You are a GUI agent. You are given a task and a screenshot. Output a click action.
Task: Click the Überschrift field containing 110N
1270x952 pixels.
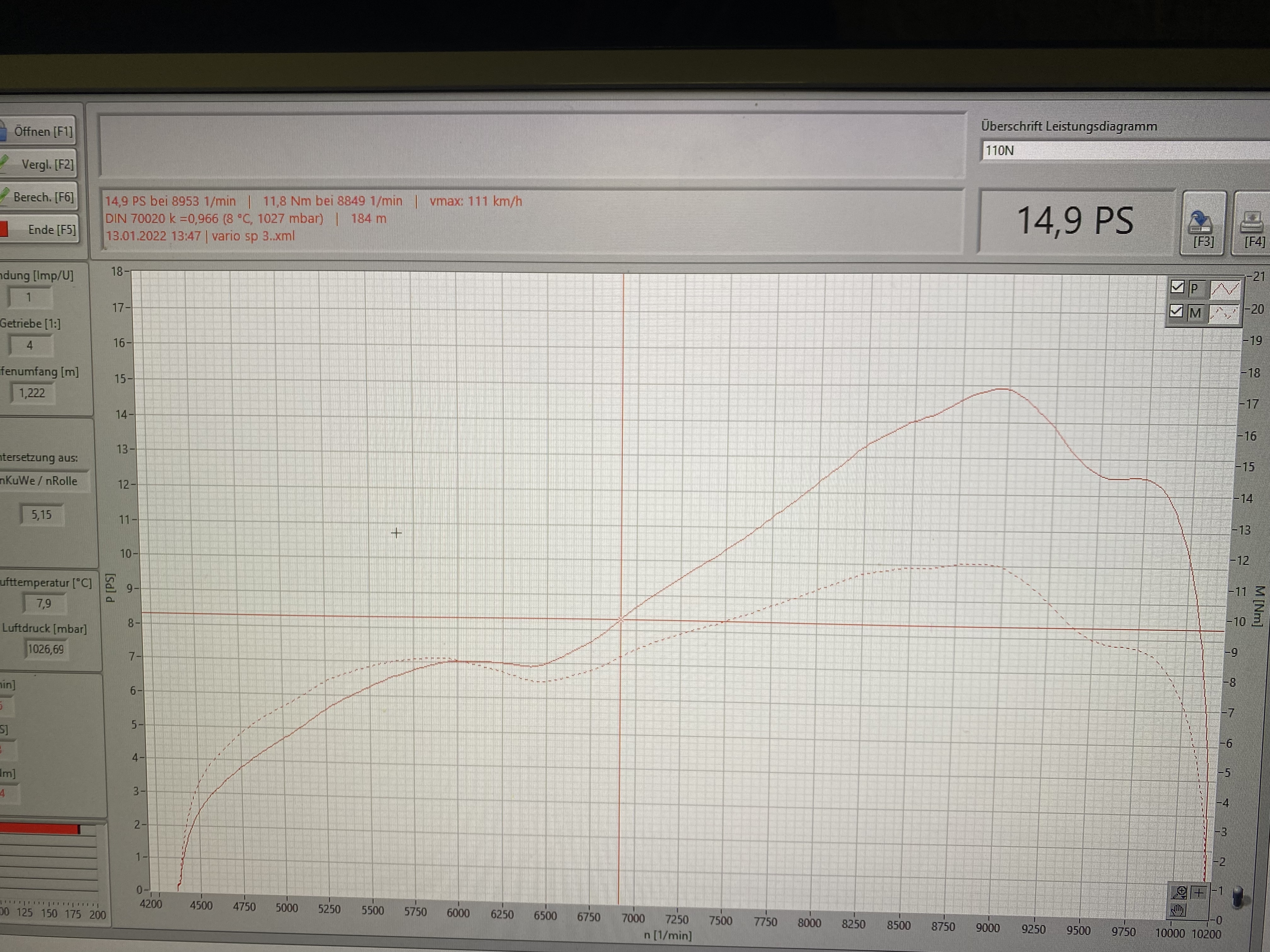point(1125,151)
